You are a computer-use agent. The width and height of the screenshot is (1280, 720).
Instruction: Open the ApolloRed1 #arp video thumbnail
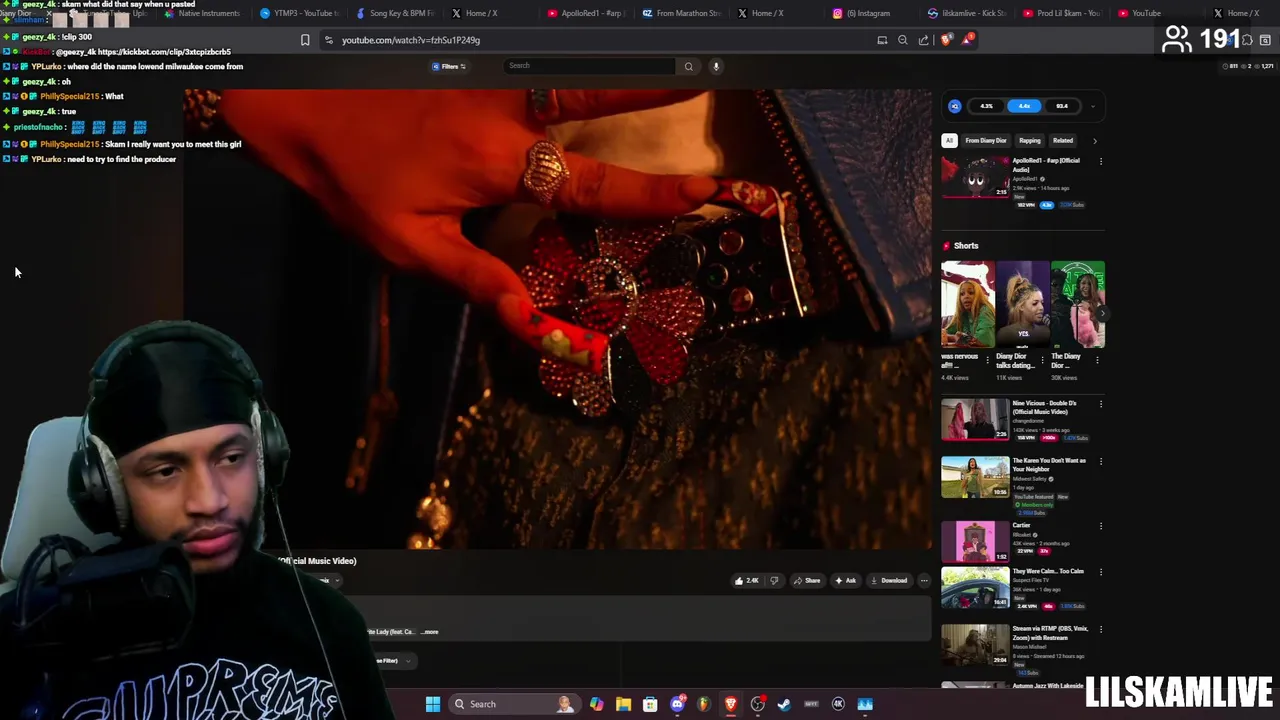975,178
